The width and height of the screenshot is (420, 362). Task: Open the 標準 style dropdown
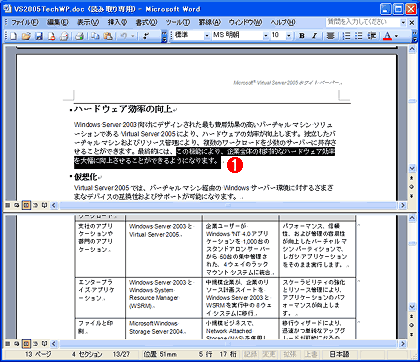[x=207, y=35]
